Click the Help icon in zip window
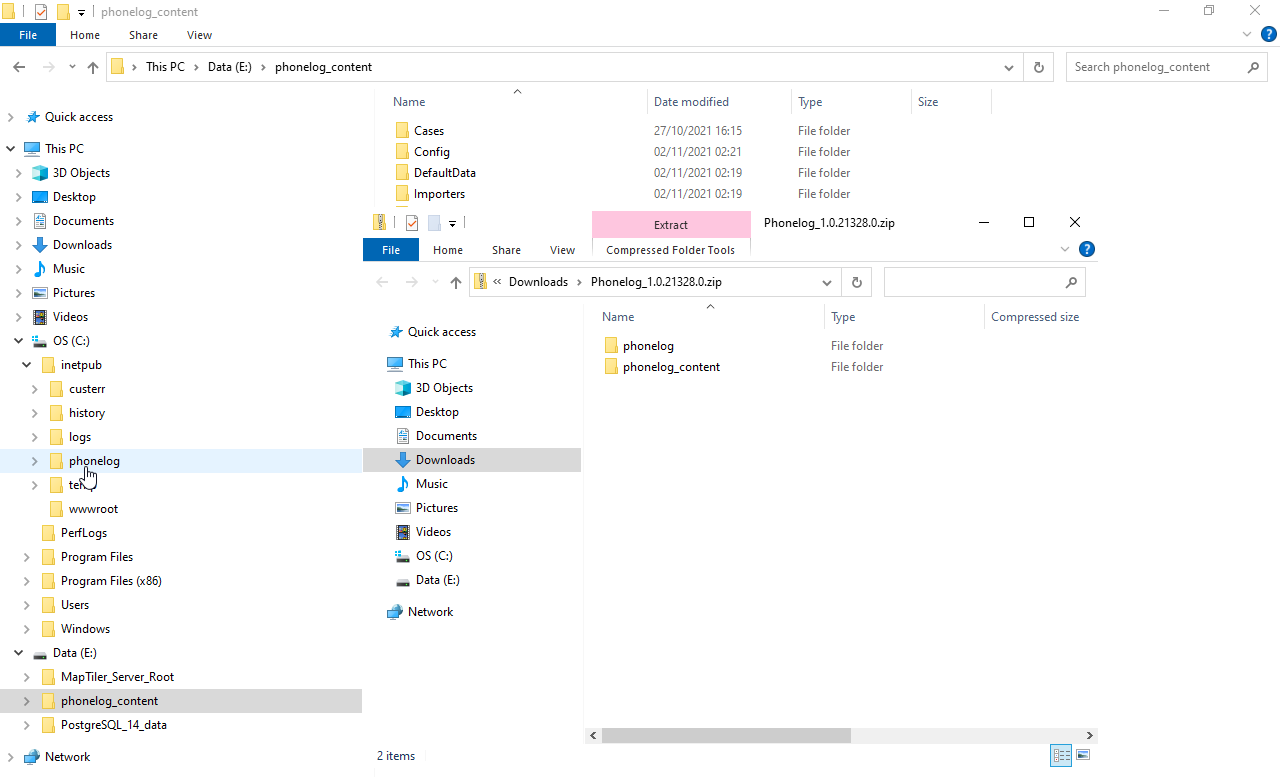Image resolution: width=1280 pixels, height=777 pixels. 1087,250
